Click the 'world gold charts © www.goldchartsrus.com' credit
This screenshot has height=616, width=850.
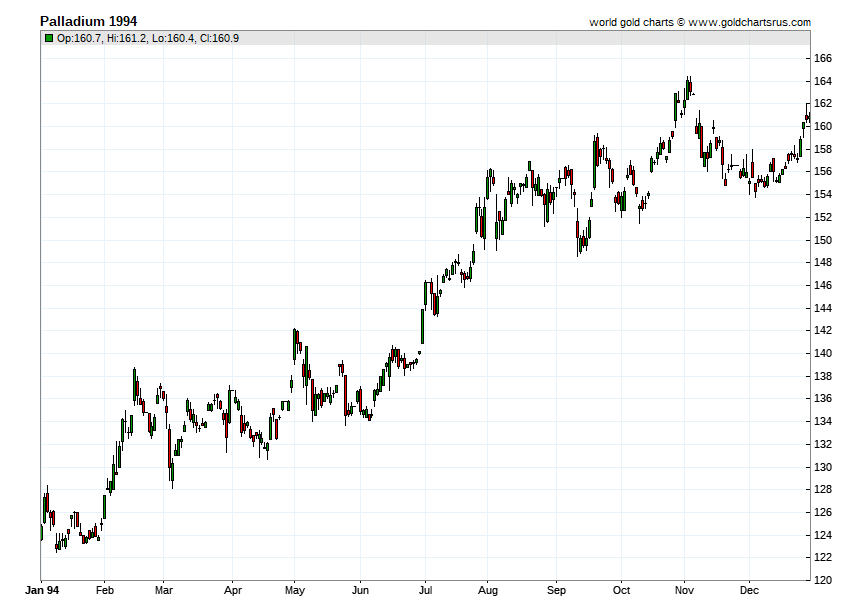pyautogui.click(x=700, y=22)
